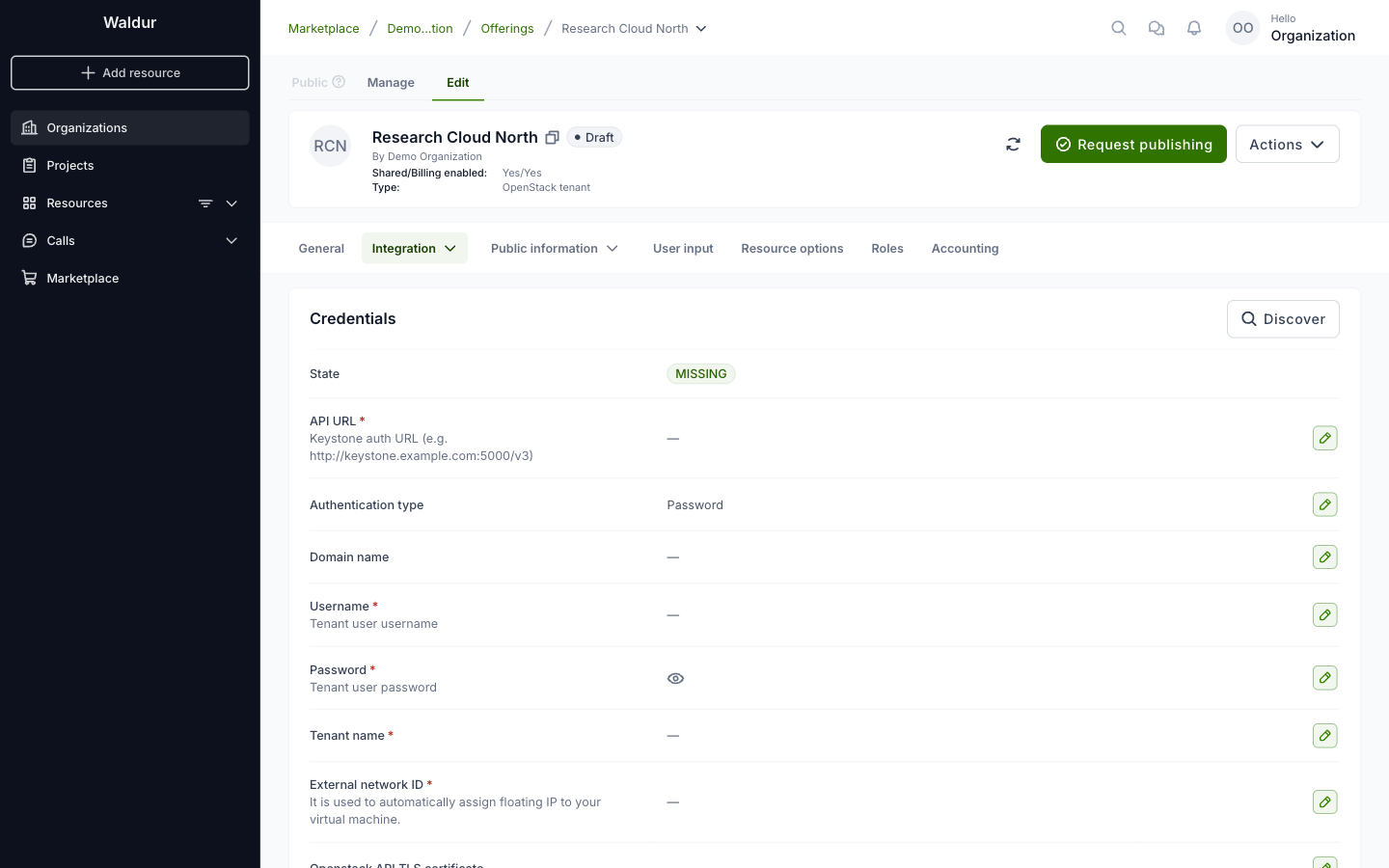Edit the Username credential
Screen dimensions: 1389x868
point(1325,614)
